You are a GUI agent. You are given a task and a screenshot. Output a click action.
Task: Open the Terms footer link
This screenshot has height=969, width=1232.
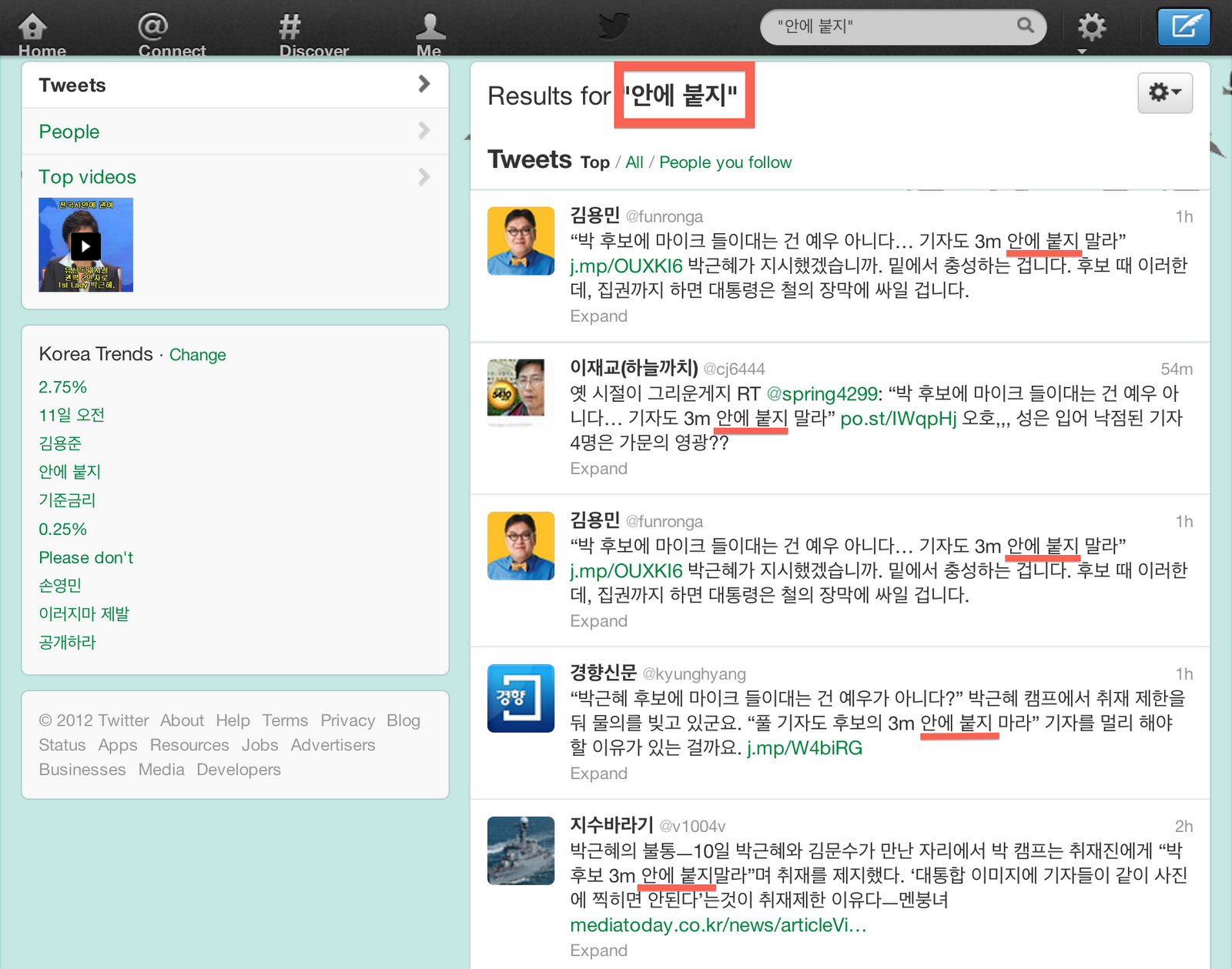click(285, 720)
